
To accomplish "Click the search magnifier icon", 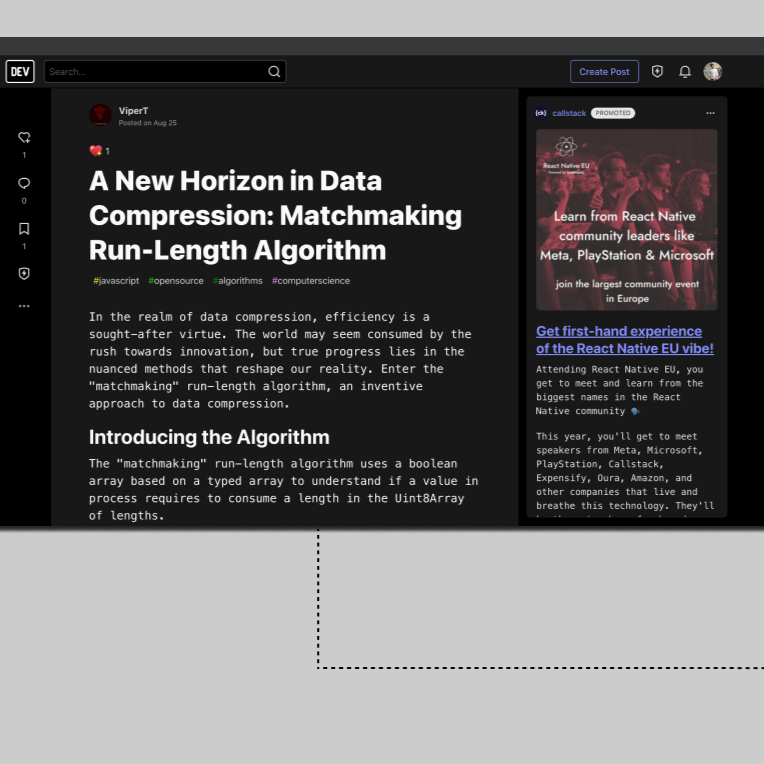I will click(x=274, y=72).
